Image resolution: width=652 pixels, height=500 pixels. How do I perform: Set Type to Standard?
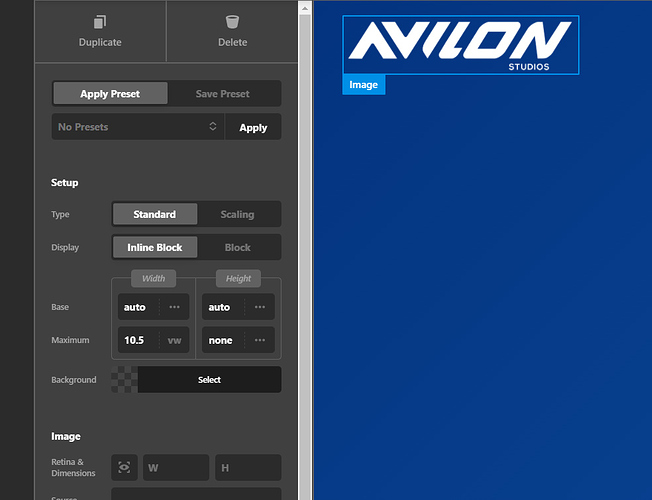coord(155,214)
